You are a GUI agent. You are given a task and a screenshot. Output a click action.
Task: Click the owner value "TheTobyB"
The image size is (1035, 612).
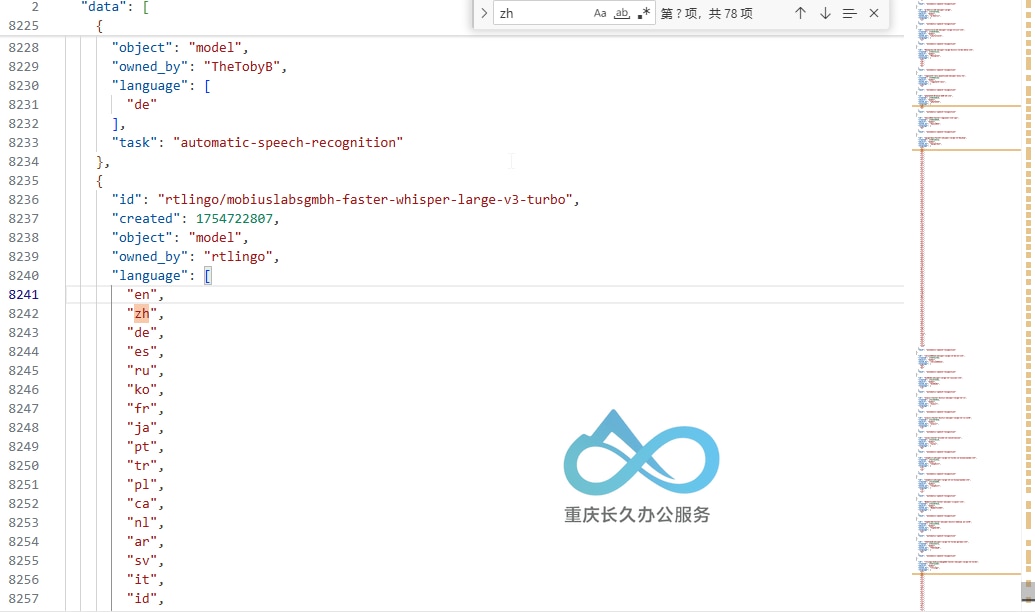[242, 67]
